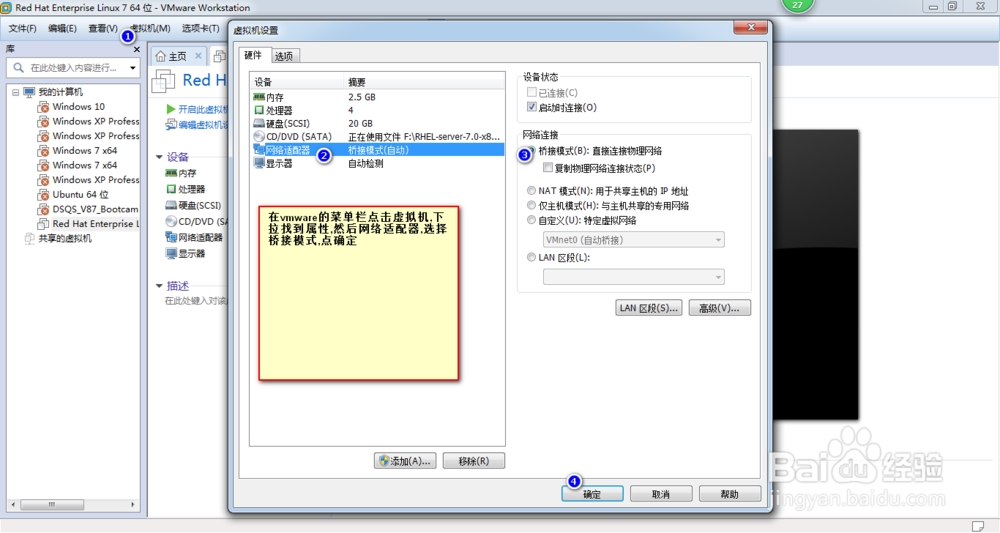
Task: Close the 主页 home tab
Action: tap(198, 56)
